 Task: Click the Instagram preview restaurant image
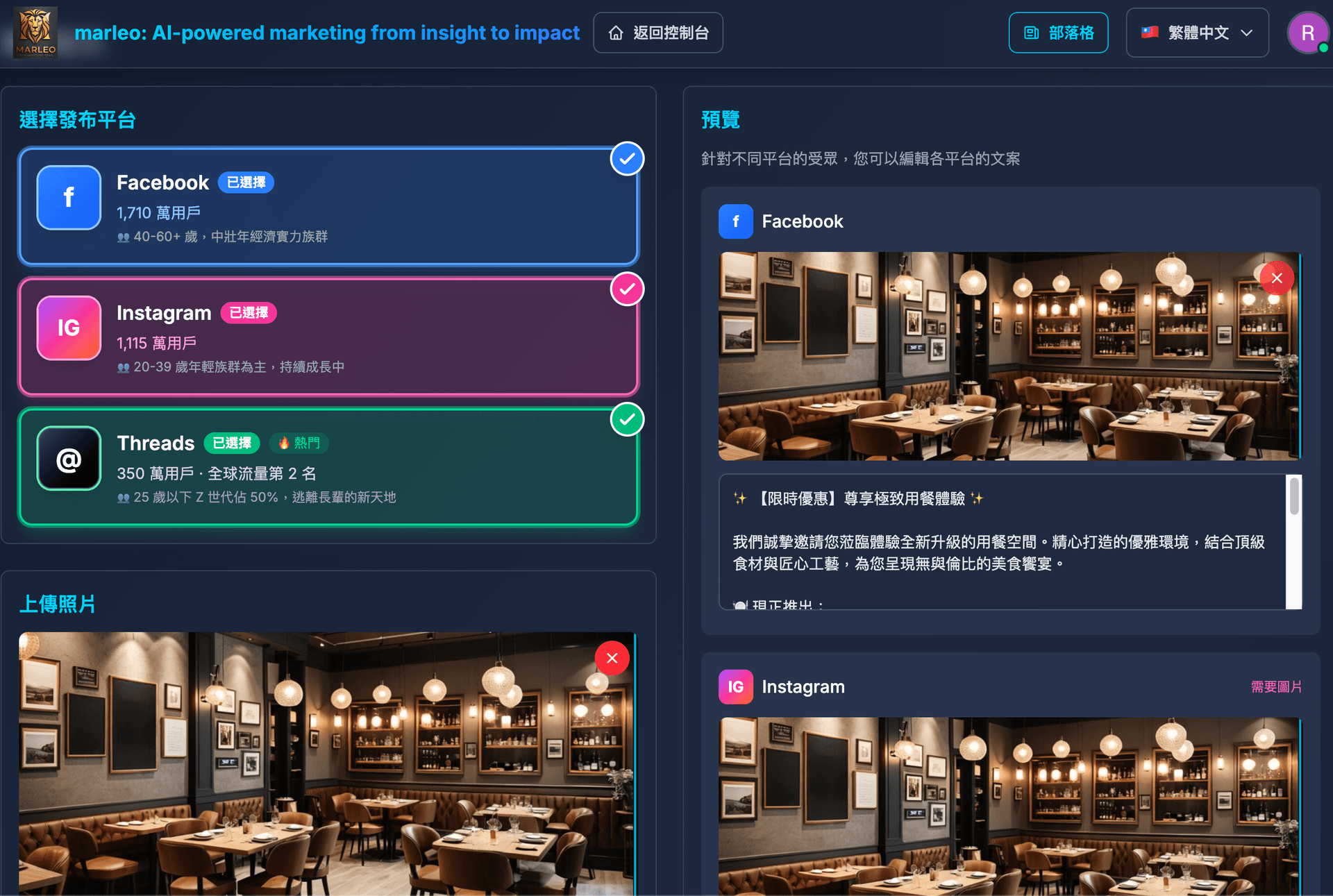1009,806
